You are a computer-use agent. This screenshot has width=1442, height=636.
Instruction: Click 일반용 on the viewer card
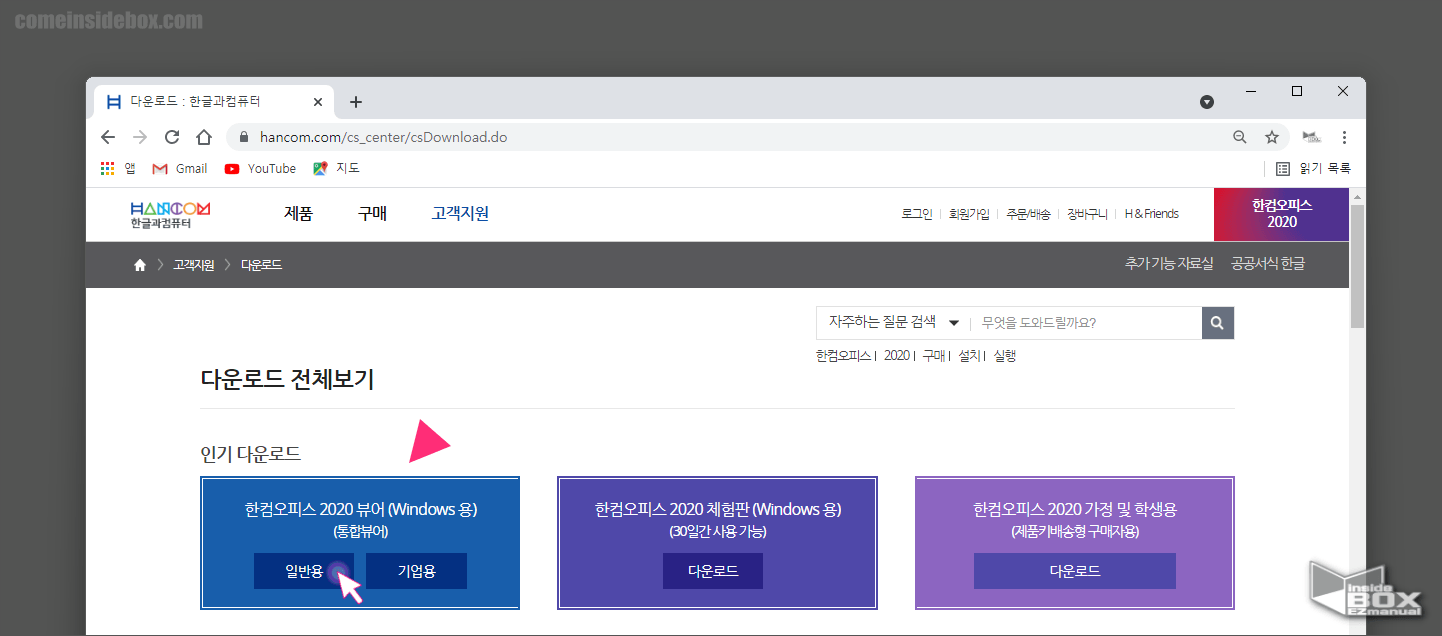[304, 571]
